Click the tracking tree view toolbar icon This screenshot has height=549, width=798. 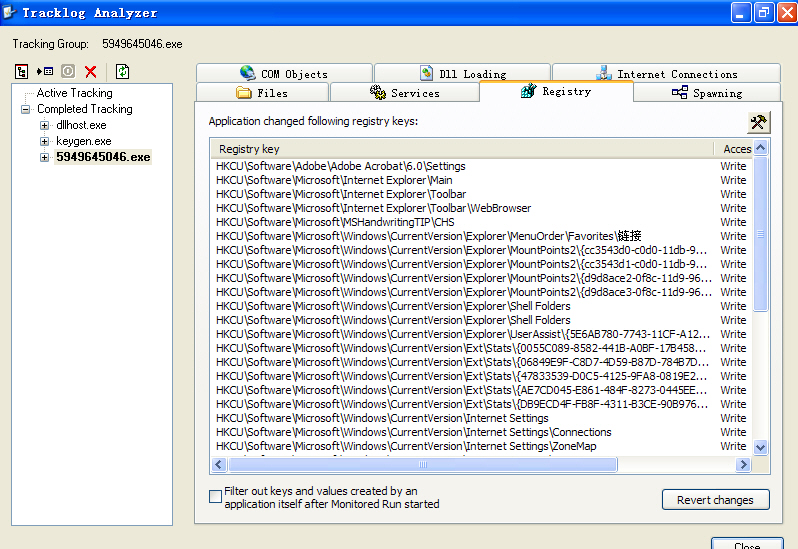21,72
